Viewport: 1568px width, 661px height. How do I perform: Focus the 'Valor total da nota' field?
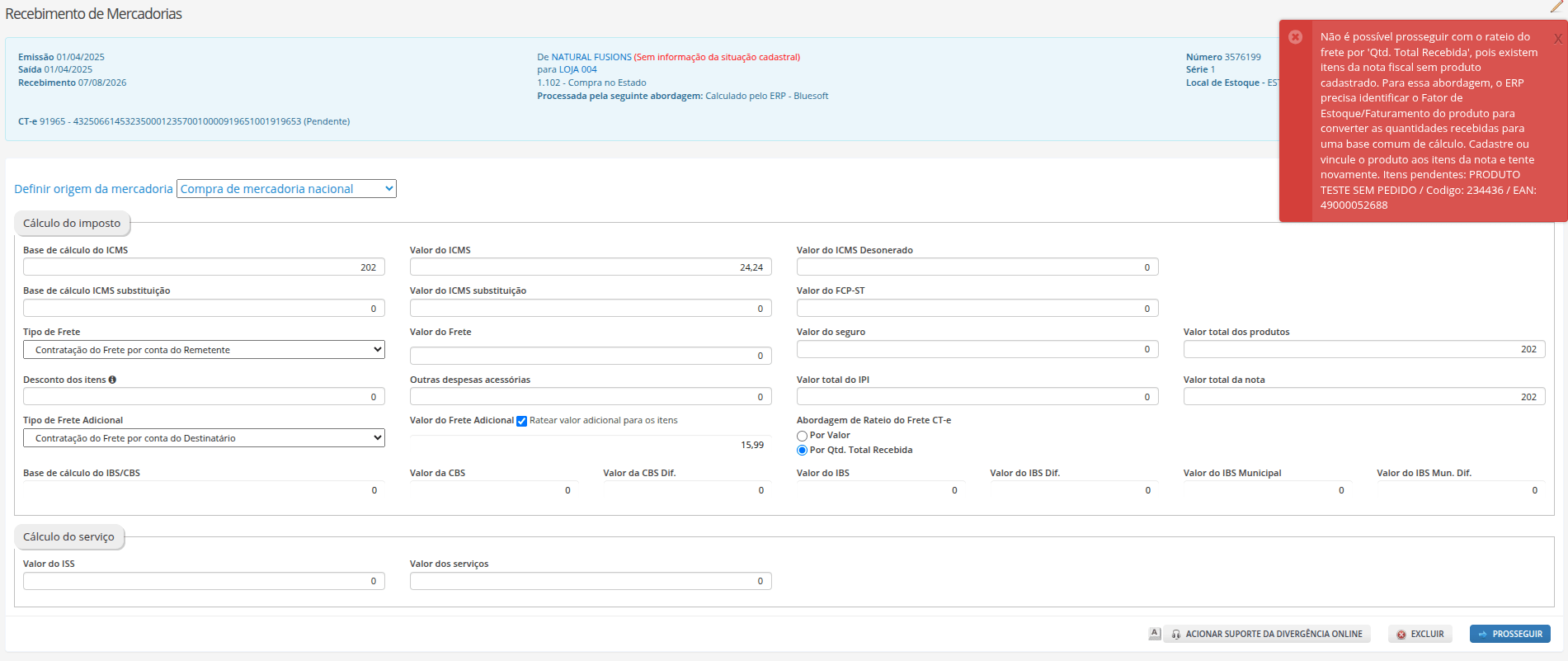(1364, 397)
